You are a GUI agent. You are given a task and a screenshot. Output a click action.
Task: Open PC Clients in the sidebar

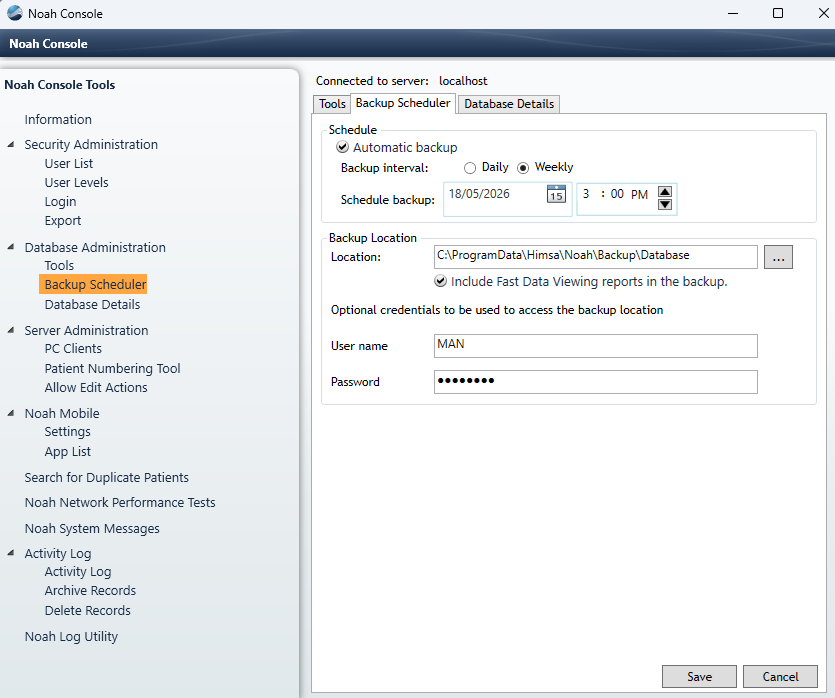[x=73, y=349]
